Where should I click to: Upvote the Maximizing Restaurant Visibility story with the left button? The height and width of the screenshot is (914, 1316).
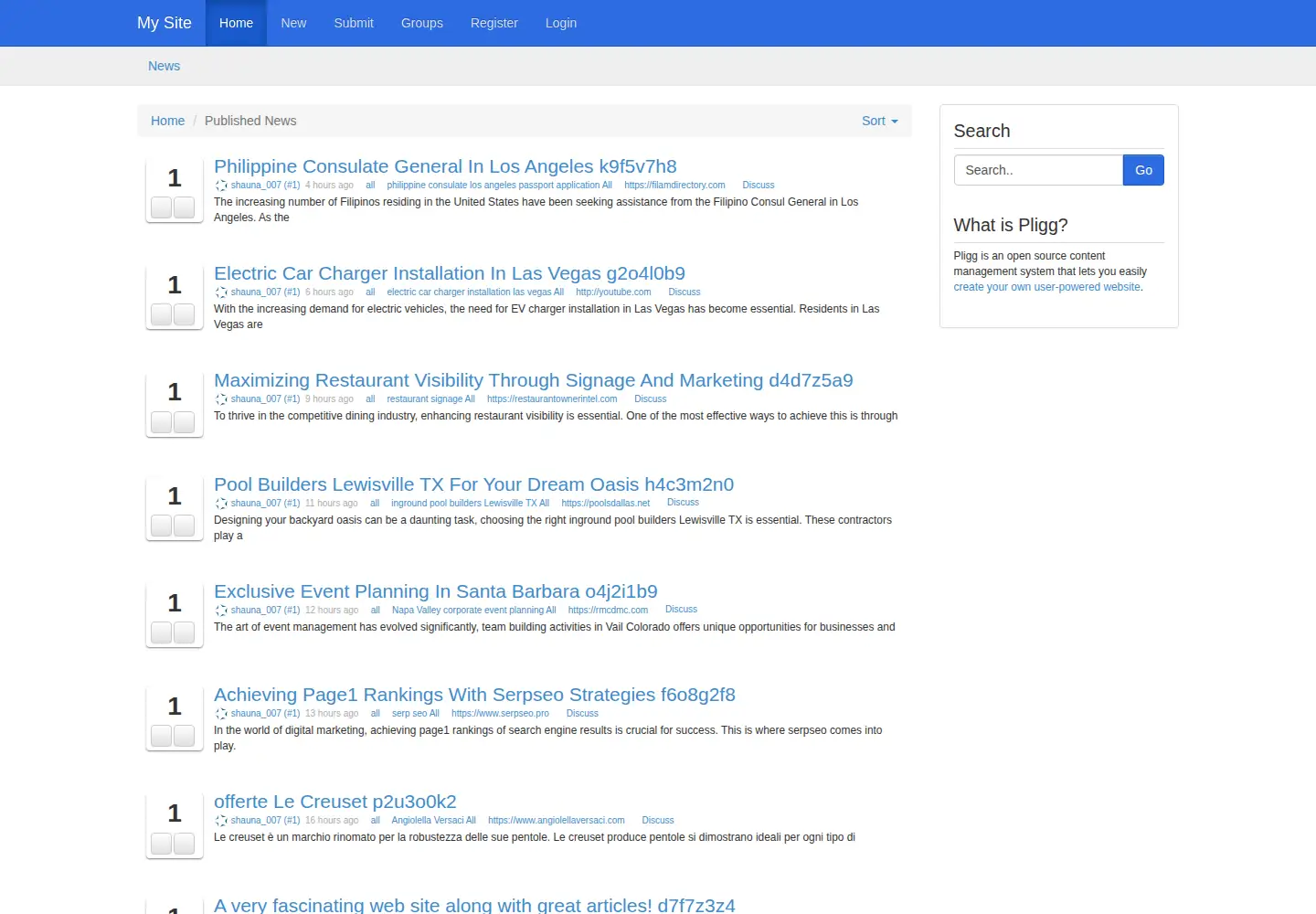coord(162,421)
